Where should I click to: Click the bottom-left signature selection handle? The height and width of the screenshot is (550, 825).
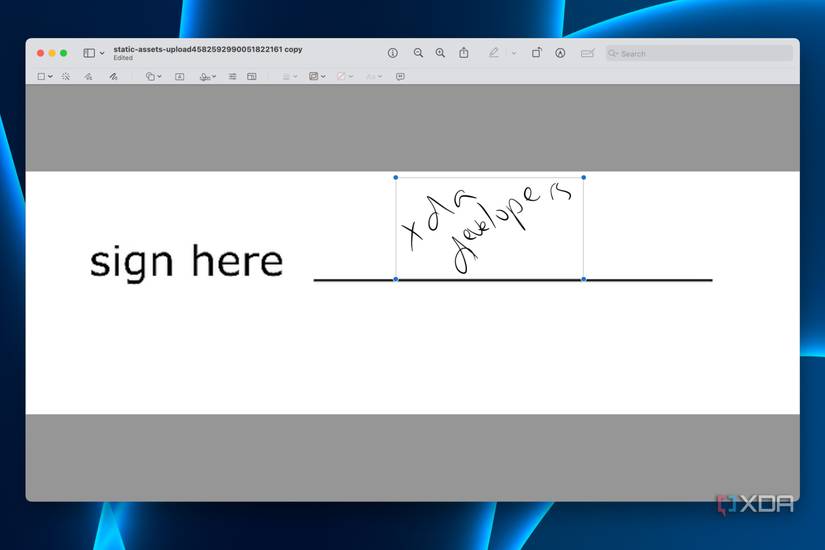pos(396,279)
